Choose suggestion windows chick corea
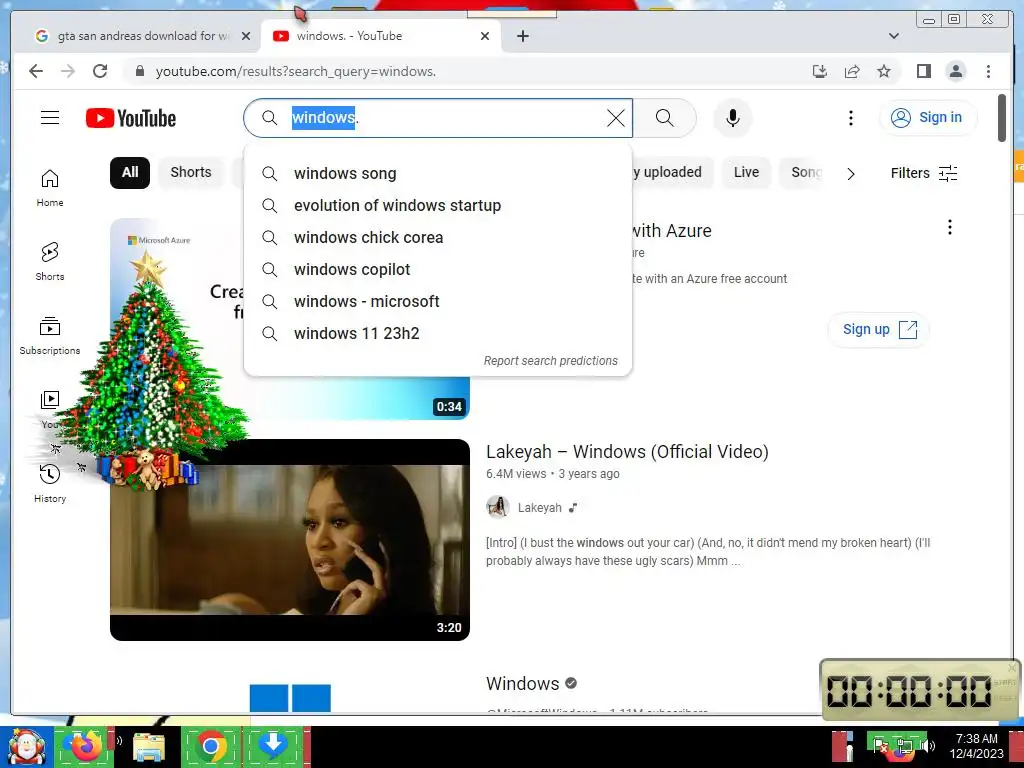The height and width of the screenshot is (768, 1024). coord(438,238)
